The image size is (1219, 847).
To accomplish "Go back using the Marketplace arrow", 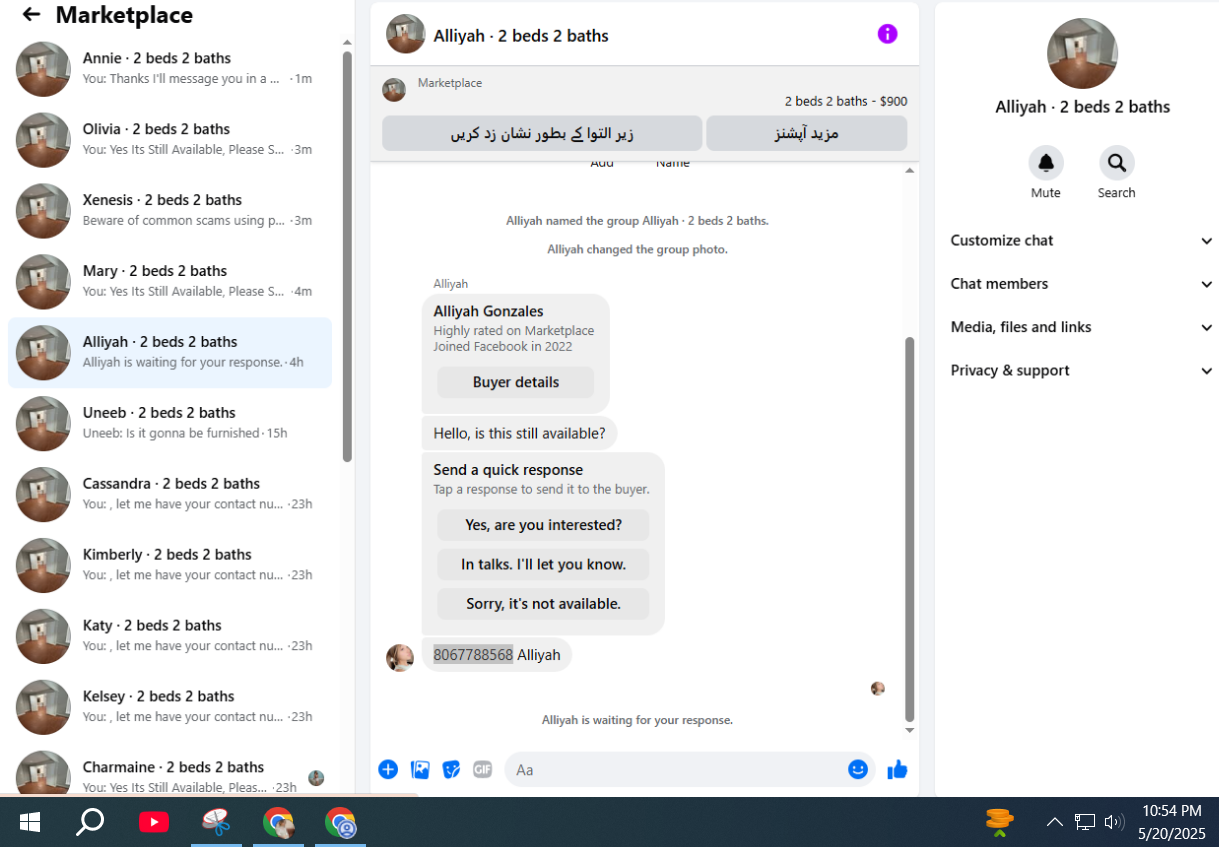I will tap(31, 15).
